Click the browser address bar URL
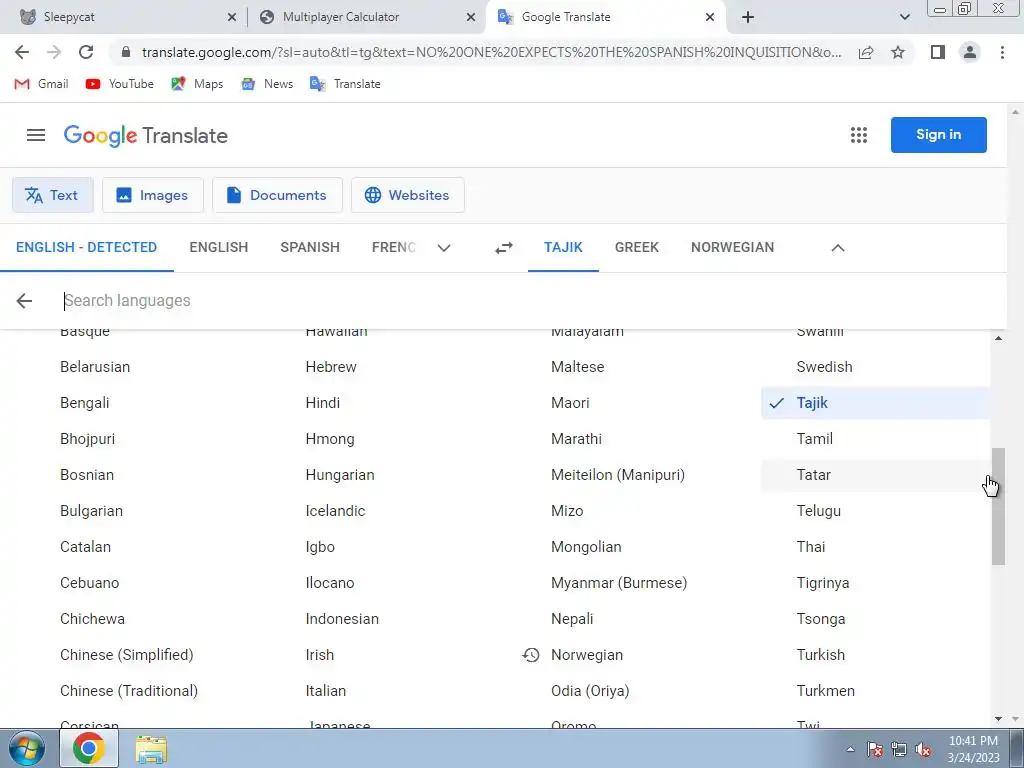The image size is (1024, 768). coord(491,52)
